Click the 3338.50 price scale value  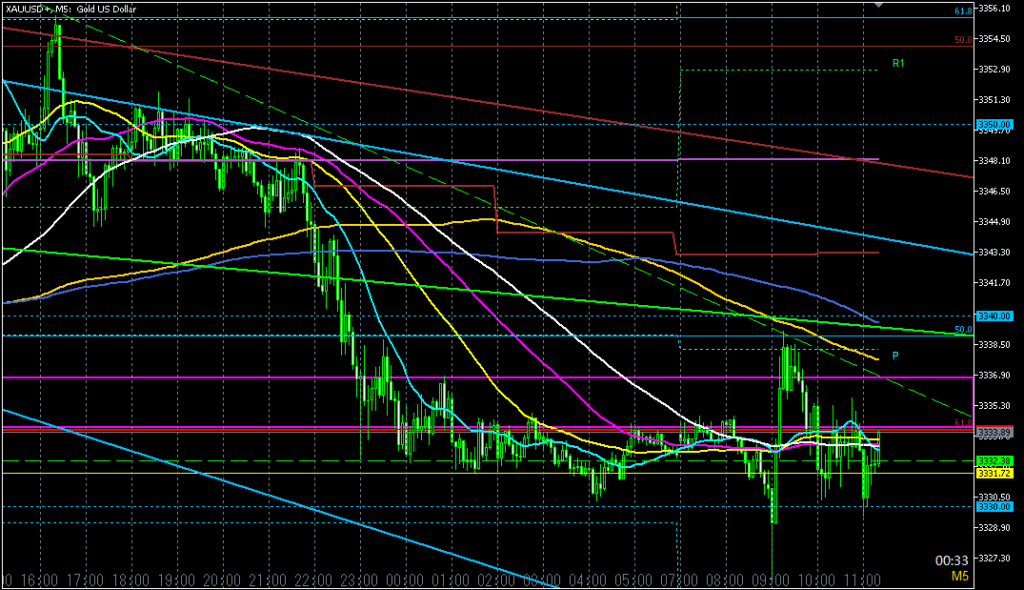[x=994, y=344]
